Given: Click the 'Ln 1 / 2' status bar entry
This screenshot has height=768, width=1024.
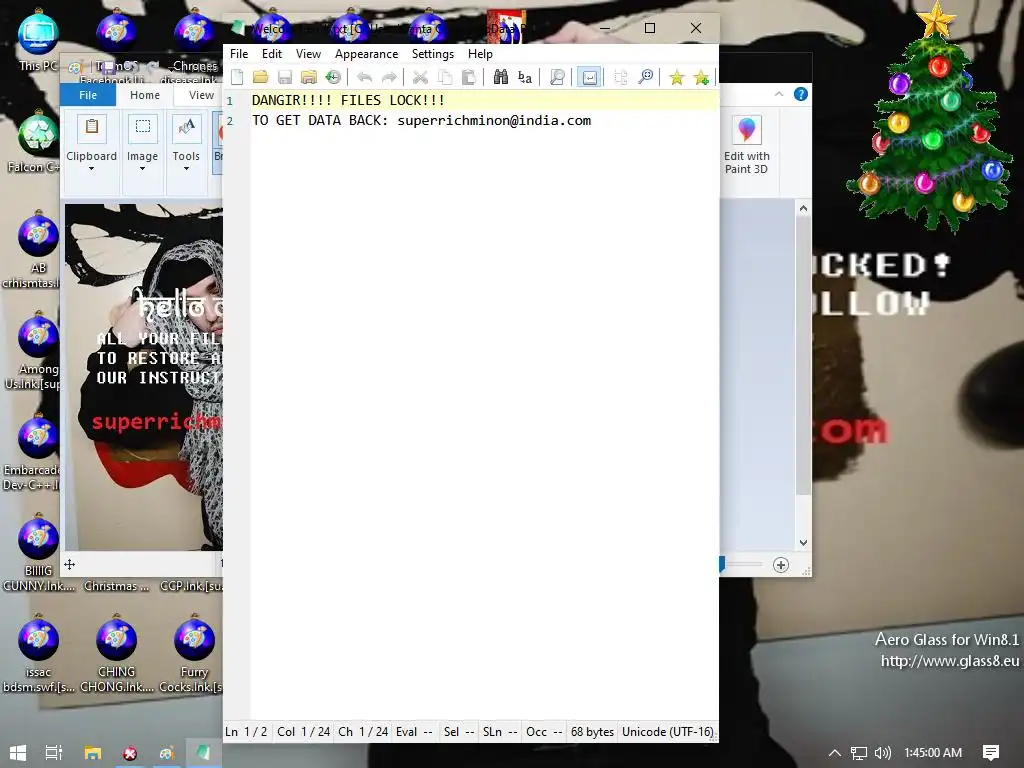Looking at the screenshot, I should tap(246, 731).
